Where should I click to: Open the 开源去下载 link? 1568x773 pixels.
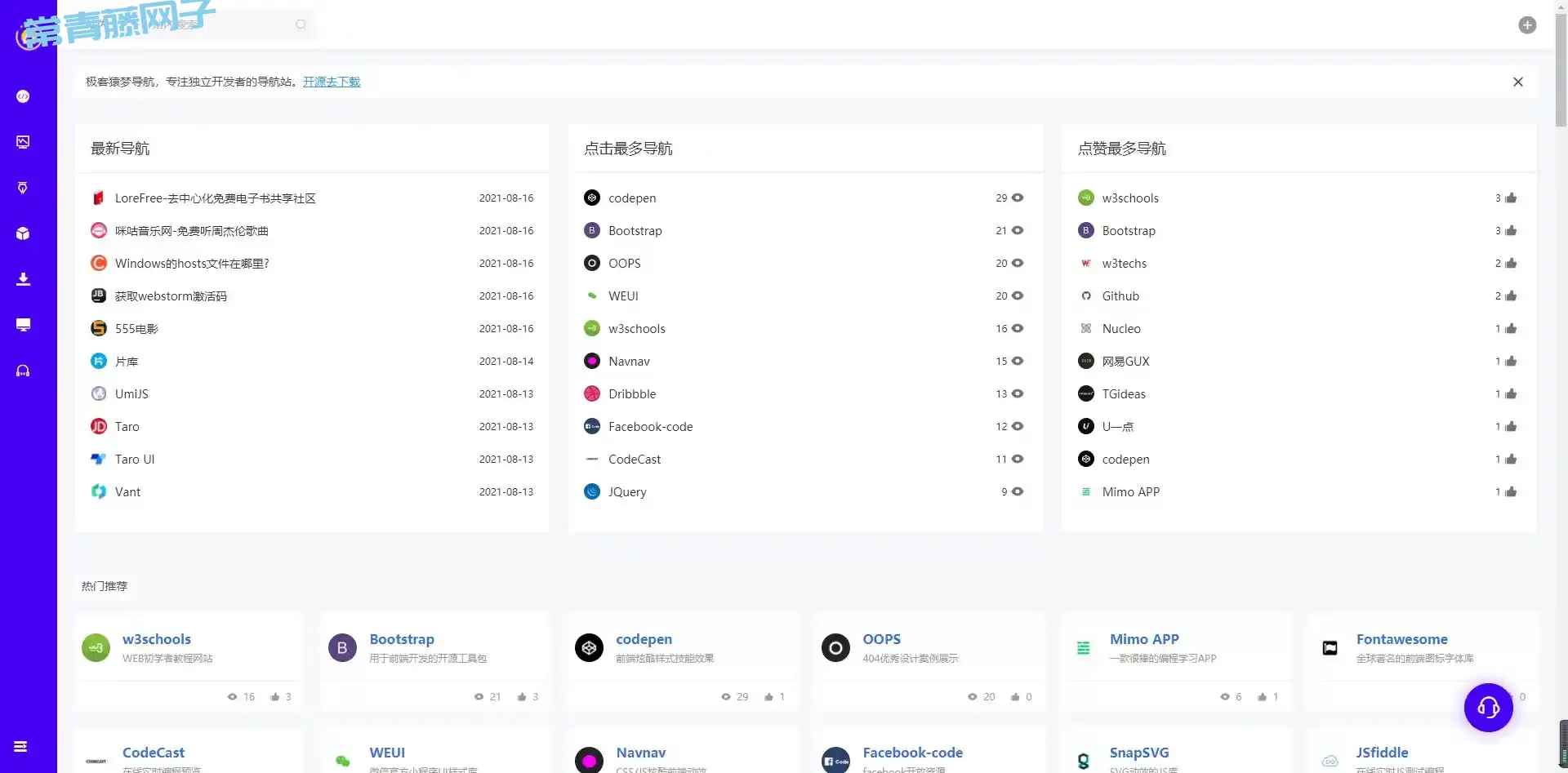pos(331,82)
